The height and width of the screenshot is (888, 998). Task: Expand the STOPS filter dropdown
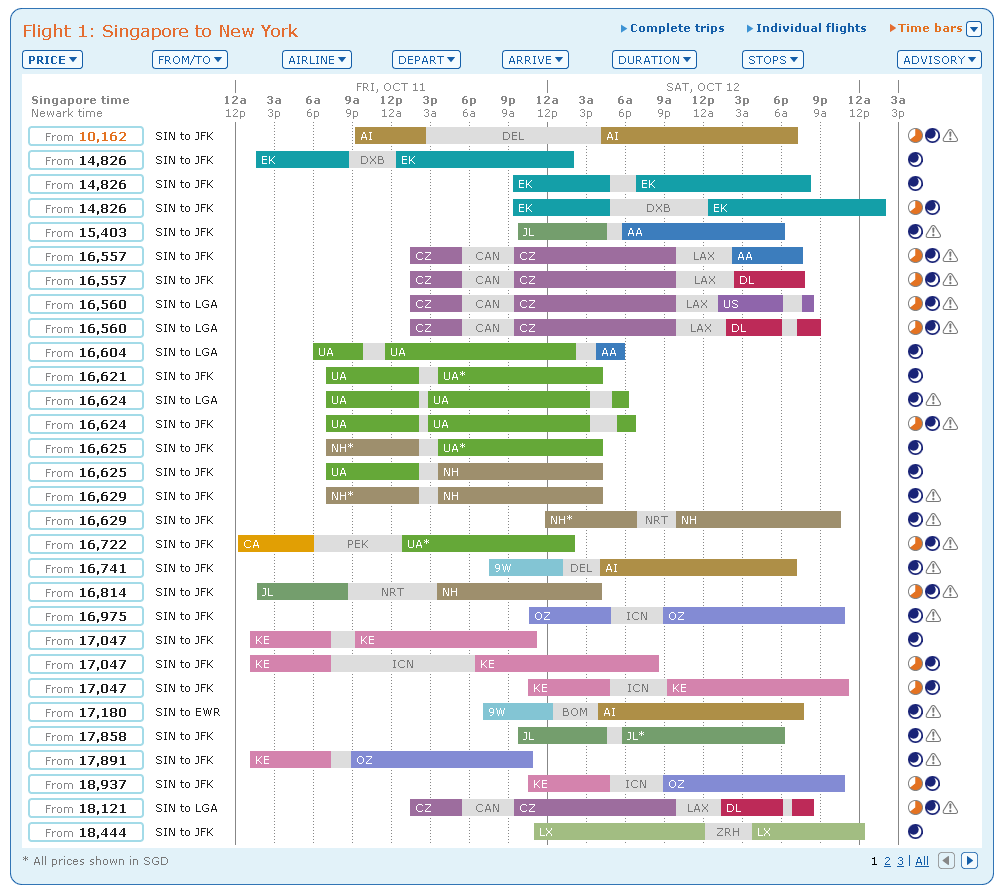[772, 60]
